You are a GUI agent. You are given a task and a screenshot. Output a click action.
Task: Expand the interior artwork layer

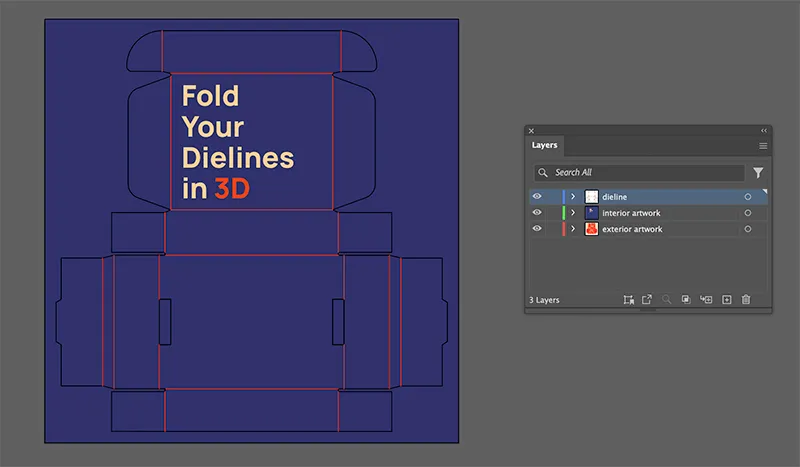coord(573,213)
